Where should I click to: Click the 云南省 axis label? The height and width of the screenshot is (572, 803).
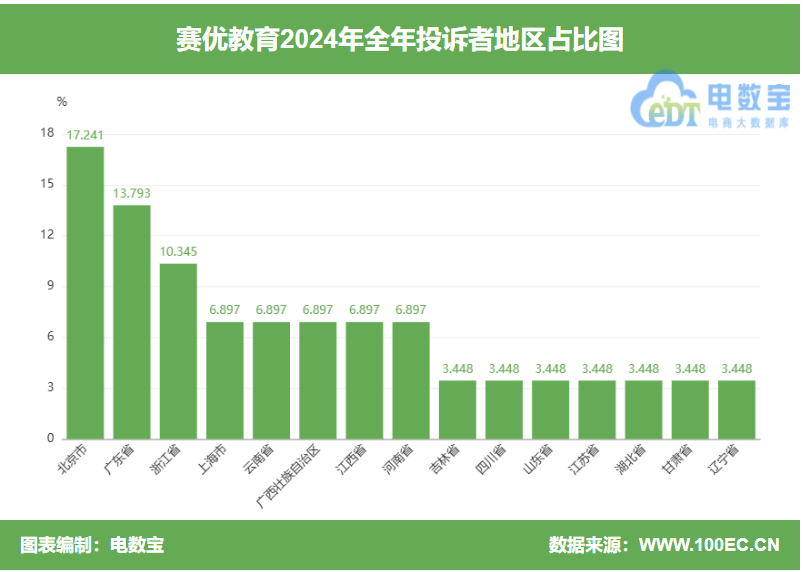pyautogui.click(x=259, y=459)
